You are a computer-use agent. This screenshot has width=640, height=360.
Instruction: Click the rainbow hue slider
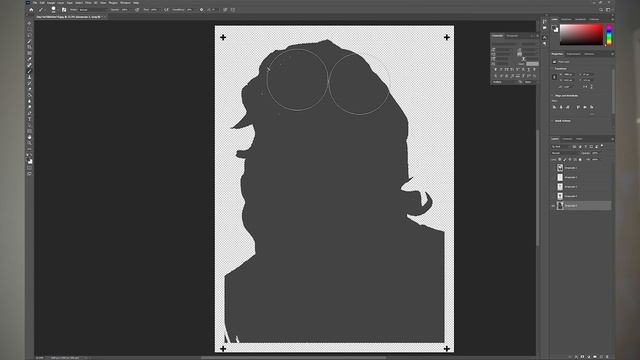click(x=609, y=34)
